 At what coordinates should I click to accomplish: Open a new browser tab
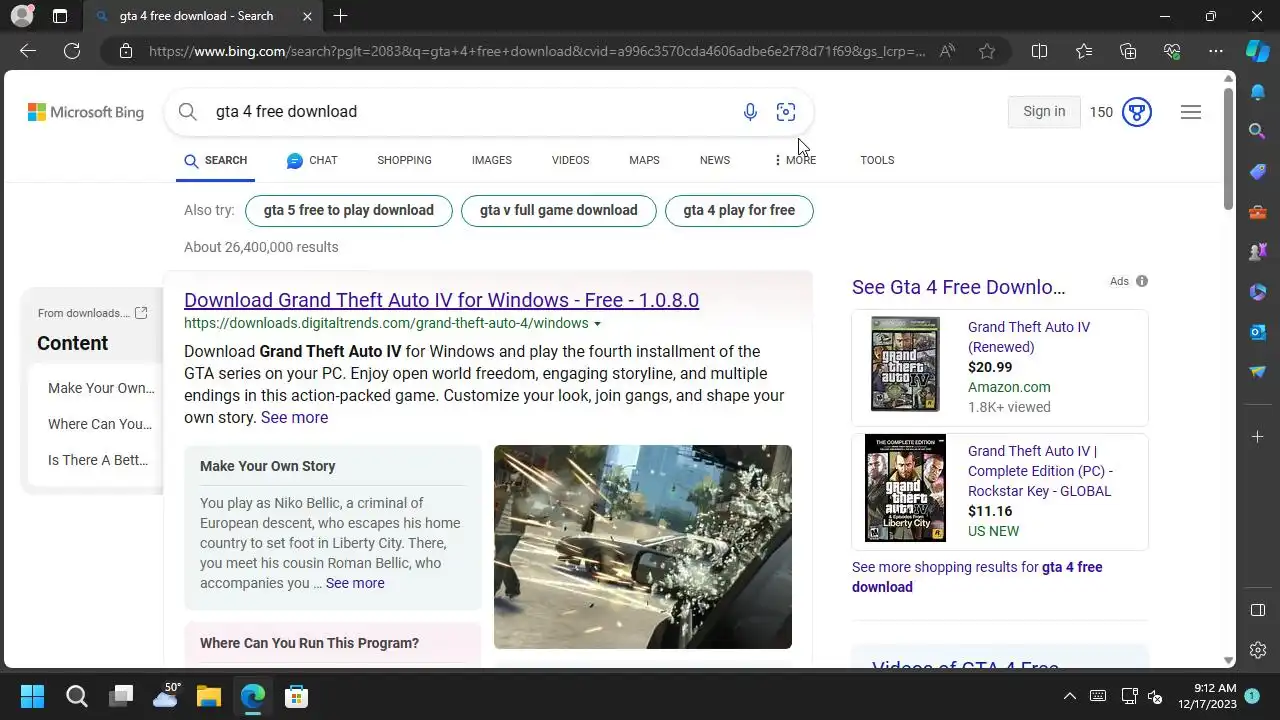point(340,16)
